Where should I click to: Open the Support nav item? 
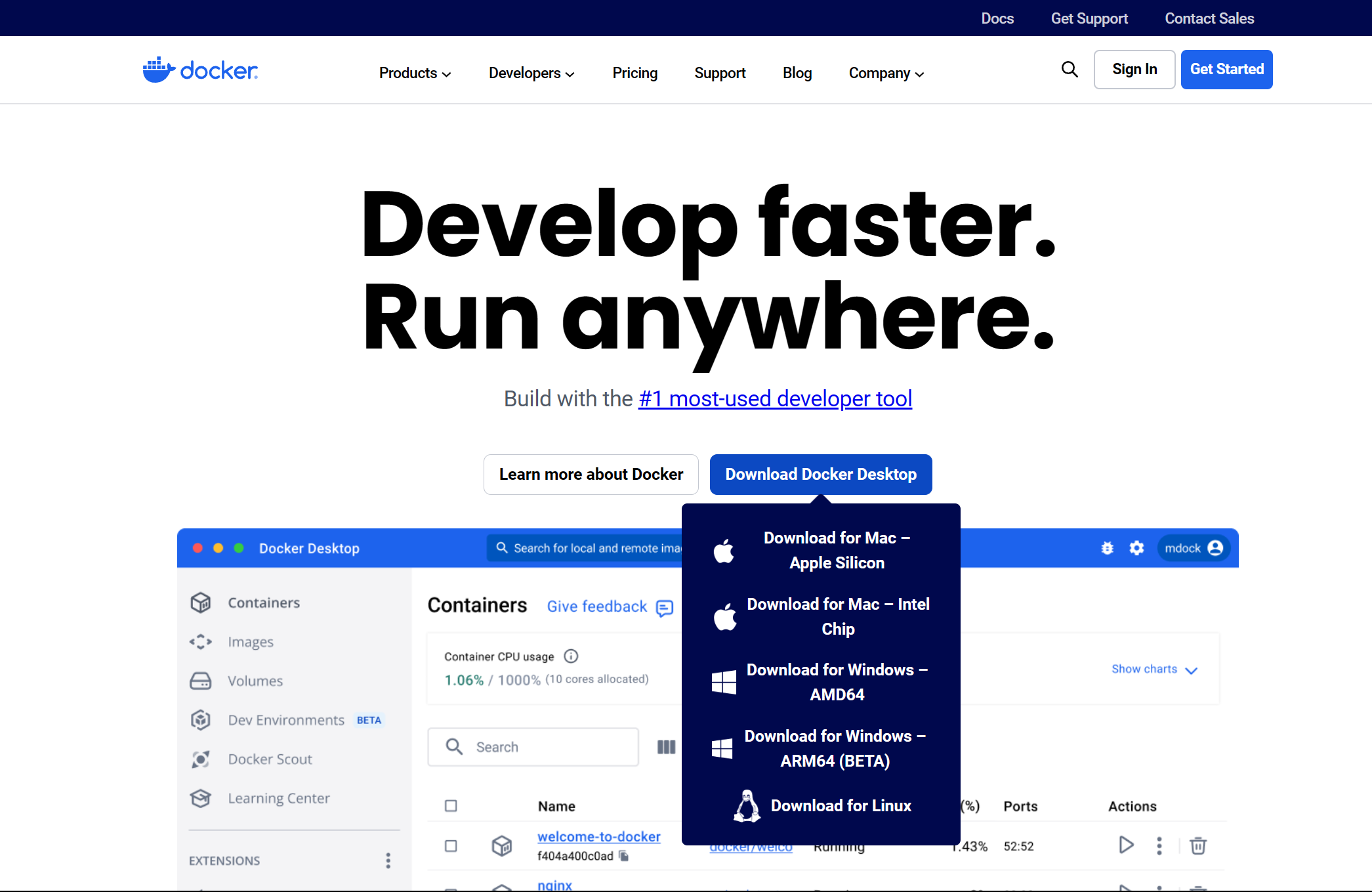720,73
